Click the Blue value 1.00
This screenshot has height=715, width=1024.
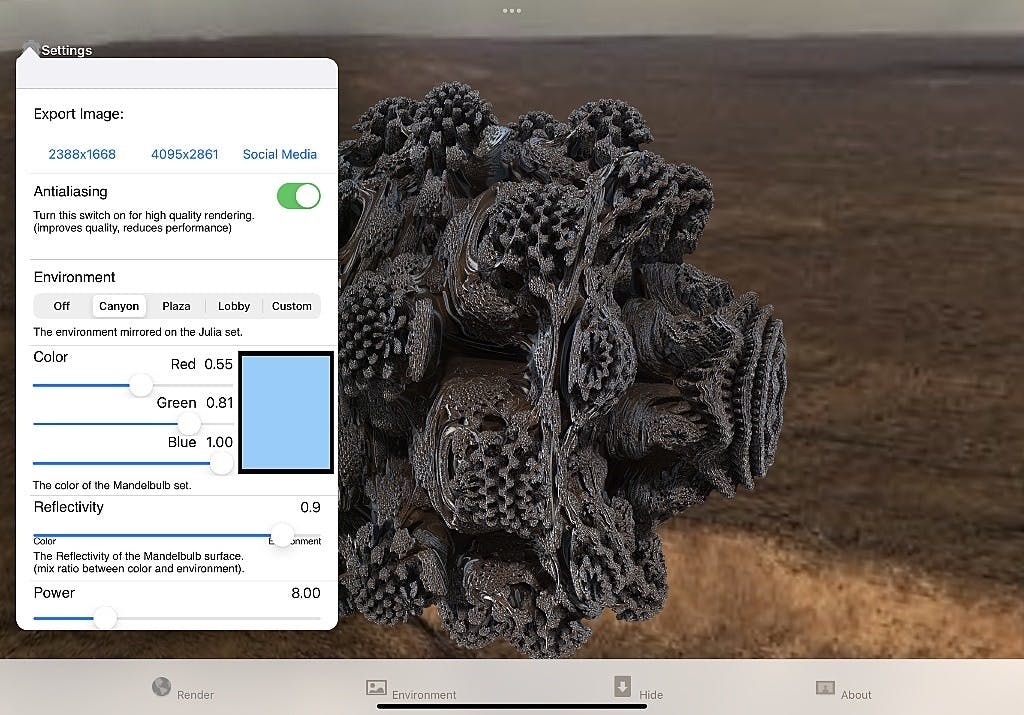pos(219,442)
